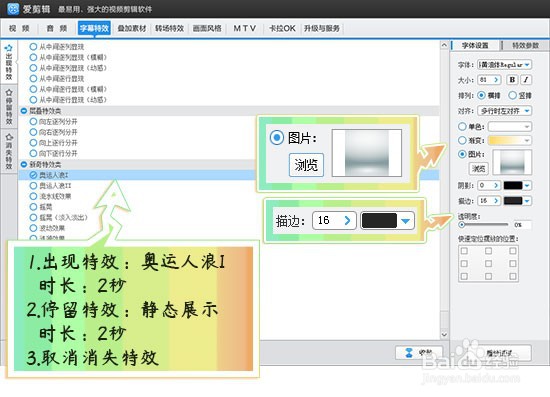Select 从中间逐列显现 effect
The width and height of the screenshot is (550, 397).
tap(57, 47)
